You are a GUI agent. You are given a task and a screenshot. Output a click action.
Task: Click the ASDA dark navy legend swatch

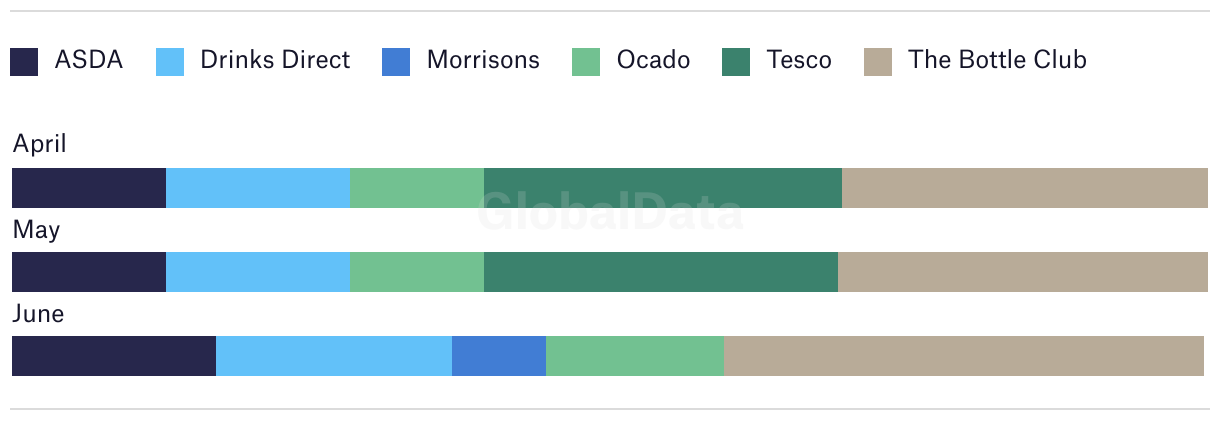point(24,62)
